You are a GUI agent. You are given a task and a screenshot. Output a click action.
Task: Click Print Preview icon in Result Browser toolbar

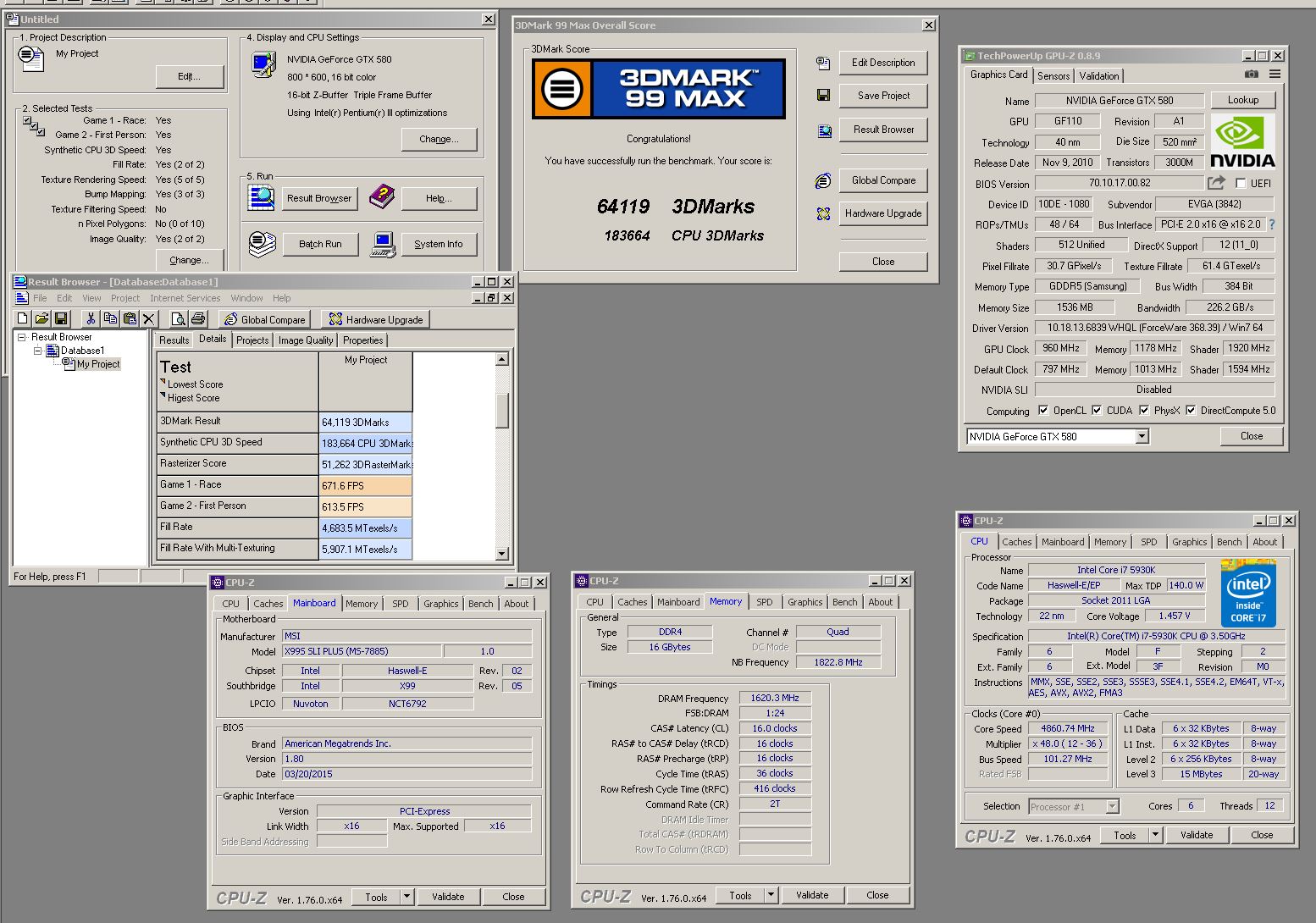pos(179,319)
